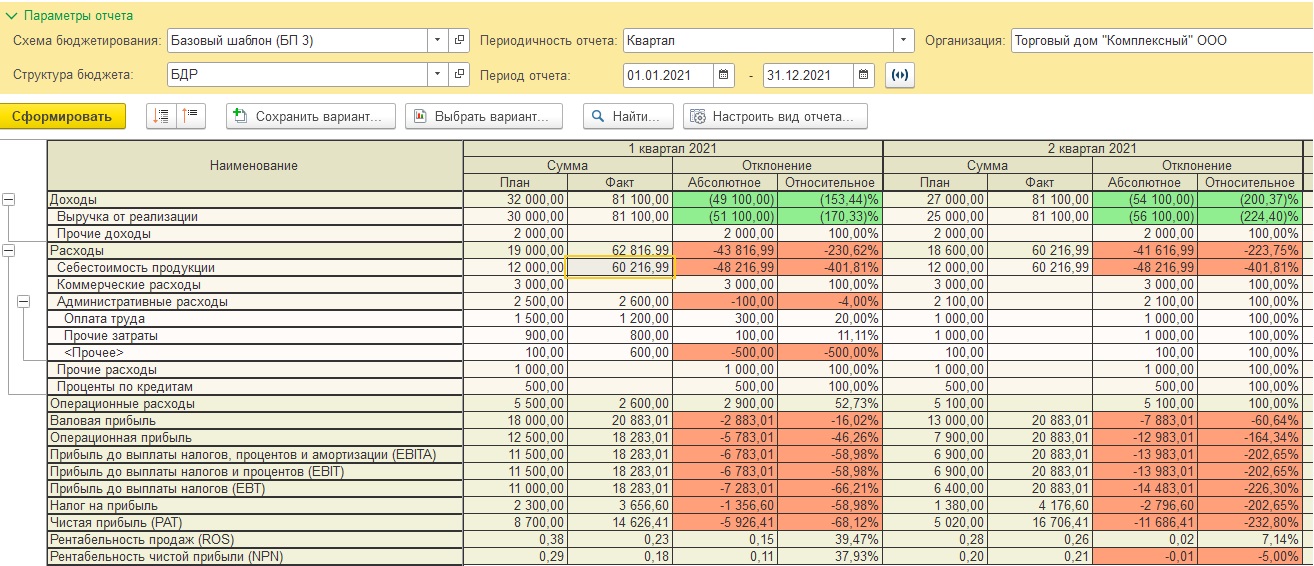Click the Q2 cell -232,80%
This screenshot has width=1314, height=566.
pyautogui.click(x=1251, y=522)
